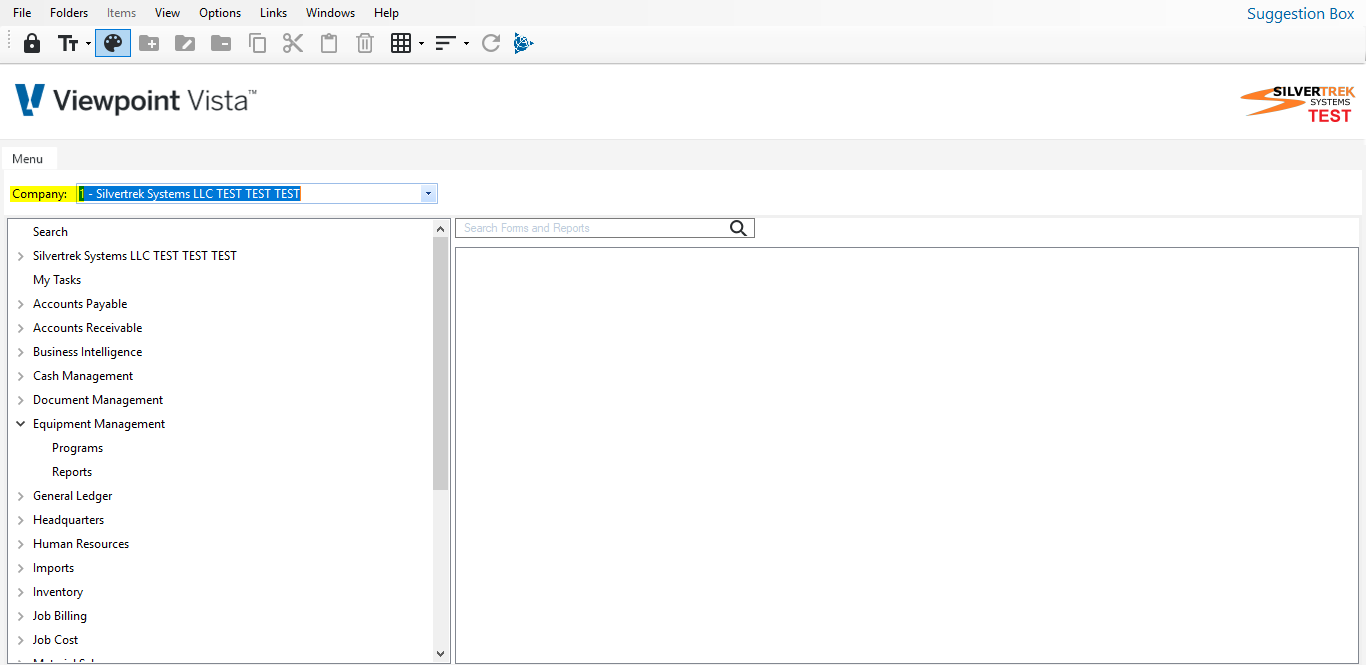Select the General Ledger label

click(72, 496)
